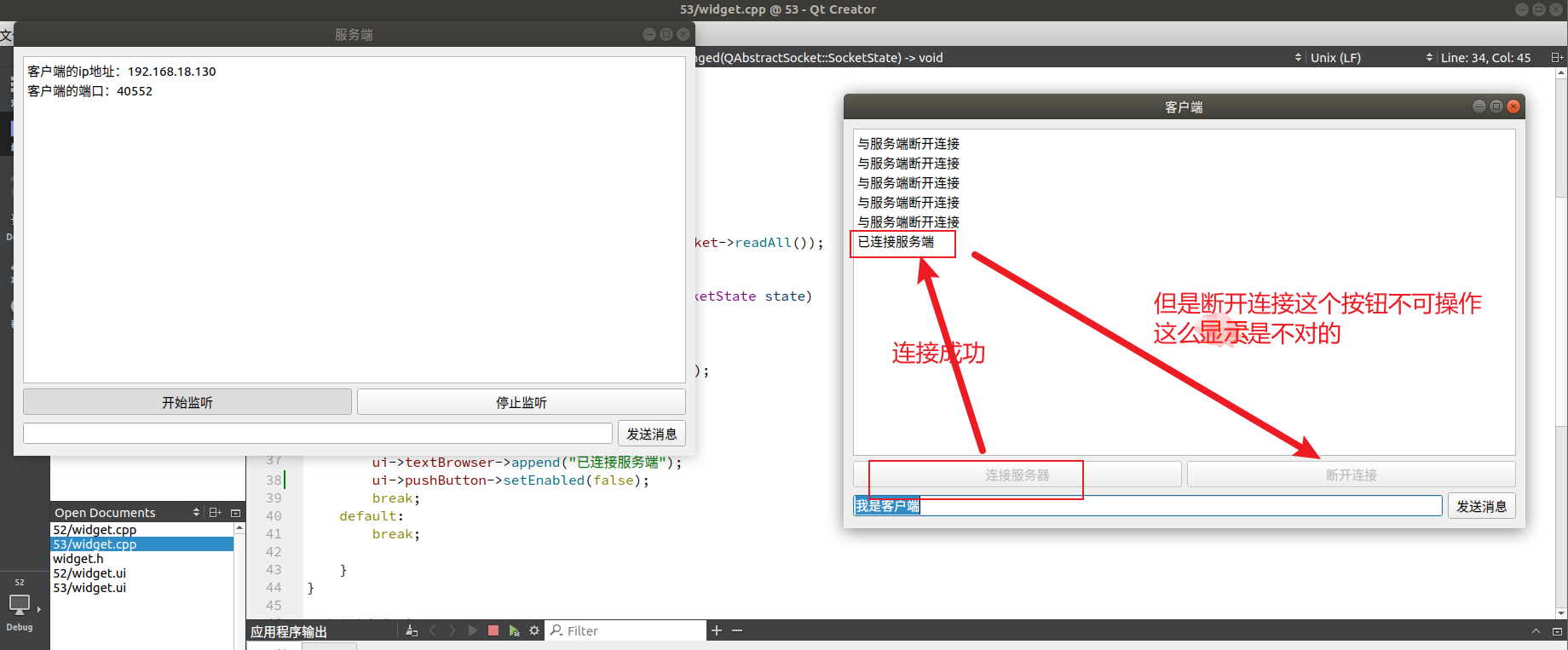This screenshot has width=1568, height=650.
Task: Focus the 我是客户端 input in client window
Action: pos(1148,506)
